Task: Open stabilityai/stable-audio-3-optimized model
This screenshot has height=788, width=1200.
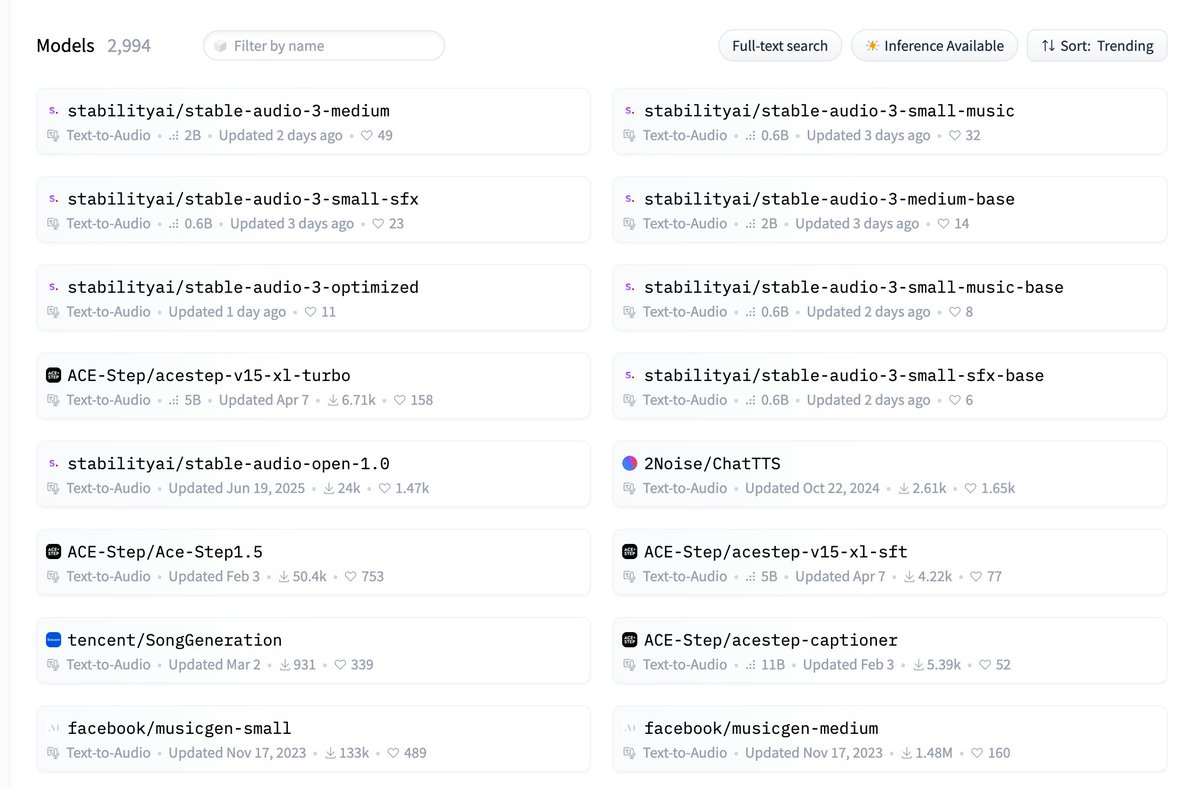Action: (313, 298)
